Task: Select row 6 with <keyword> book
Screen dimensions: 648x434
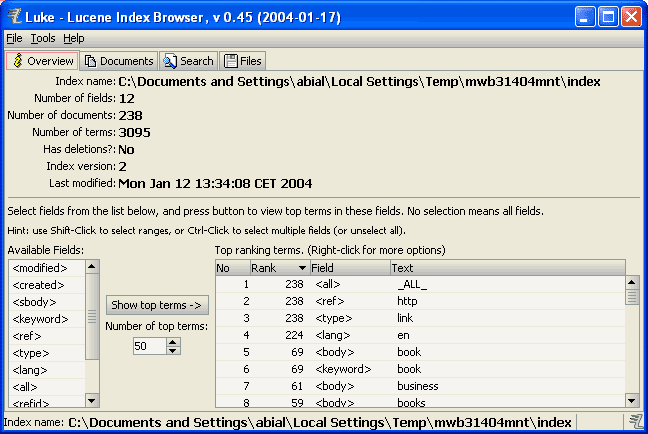Action: [x=420, y=369]
